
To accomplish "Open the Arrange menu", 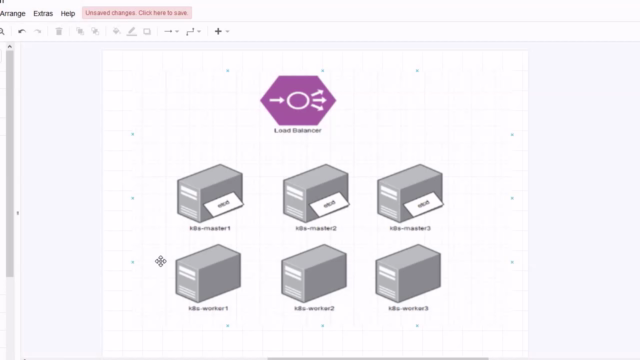I will click(x=13, y=13).
